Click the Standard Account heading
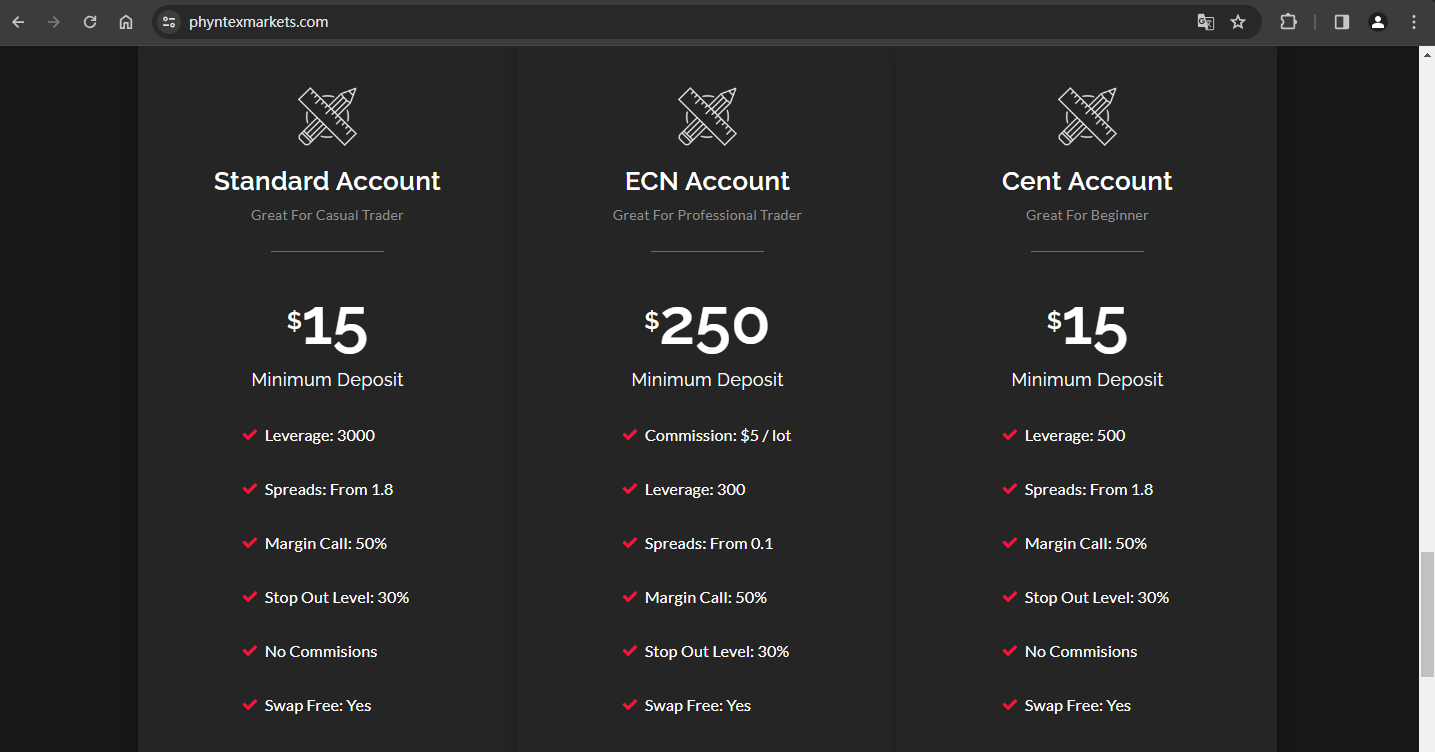The width and height of the screenshot is (1435, 752). pyautogui.click(x=327, y=181)
